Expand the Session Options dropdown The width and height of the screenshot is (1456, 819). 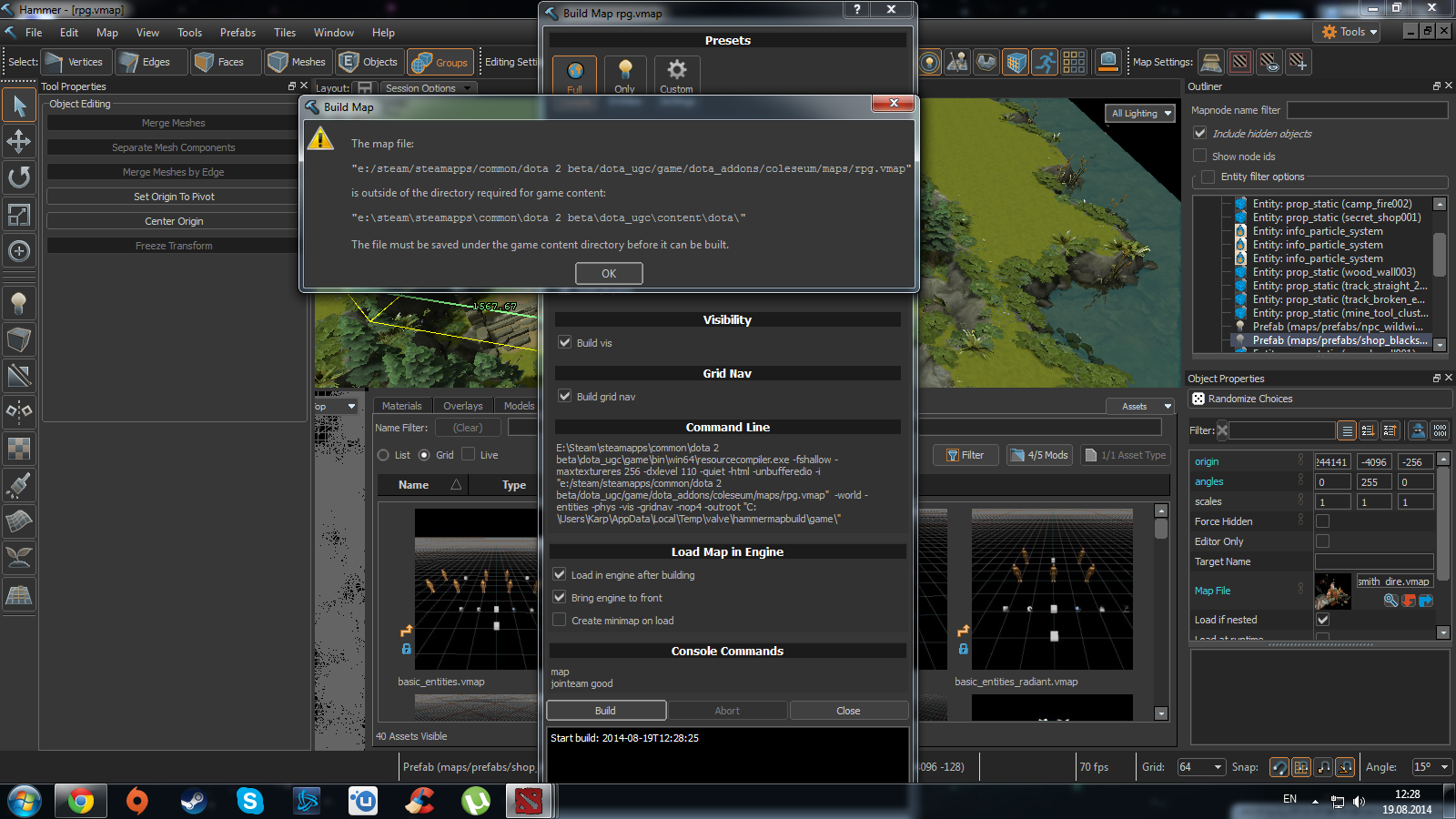tap(428, 88)
